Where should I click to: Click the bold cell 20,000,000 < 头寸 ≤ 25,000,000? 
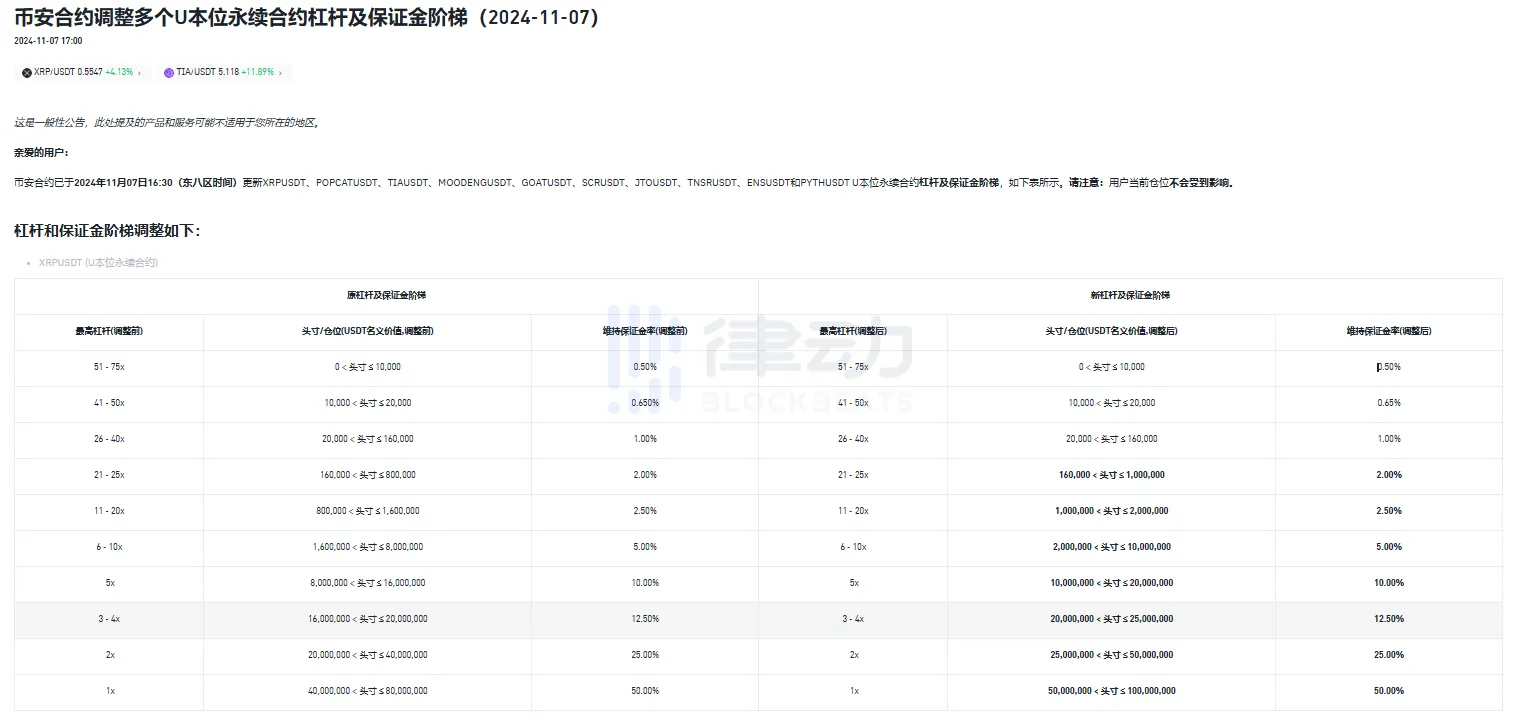pyautogui.click(x=1111, y=619)
